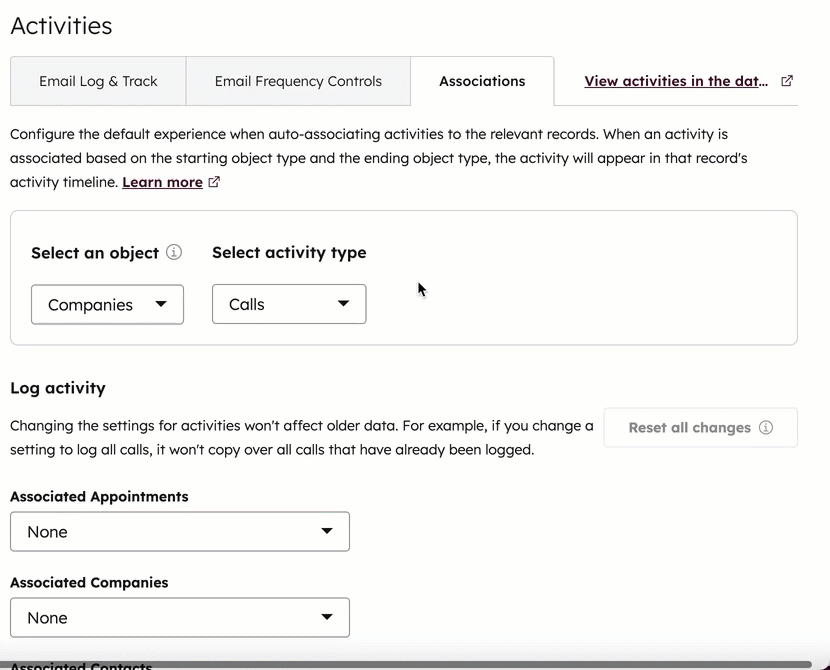The height and width of the screenshot is (670, 830).
Task: Click the caret arrow in the Companies selector
Action: (161, 305)
